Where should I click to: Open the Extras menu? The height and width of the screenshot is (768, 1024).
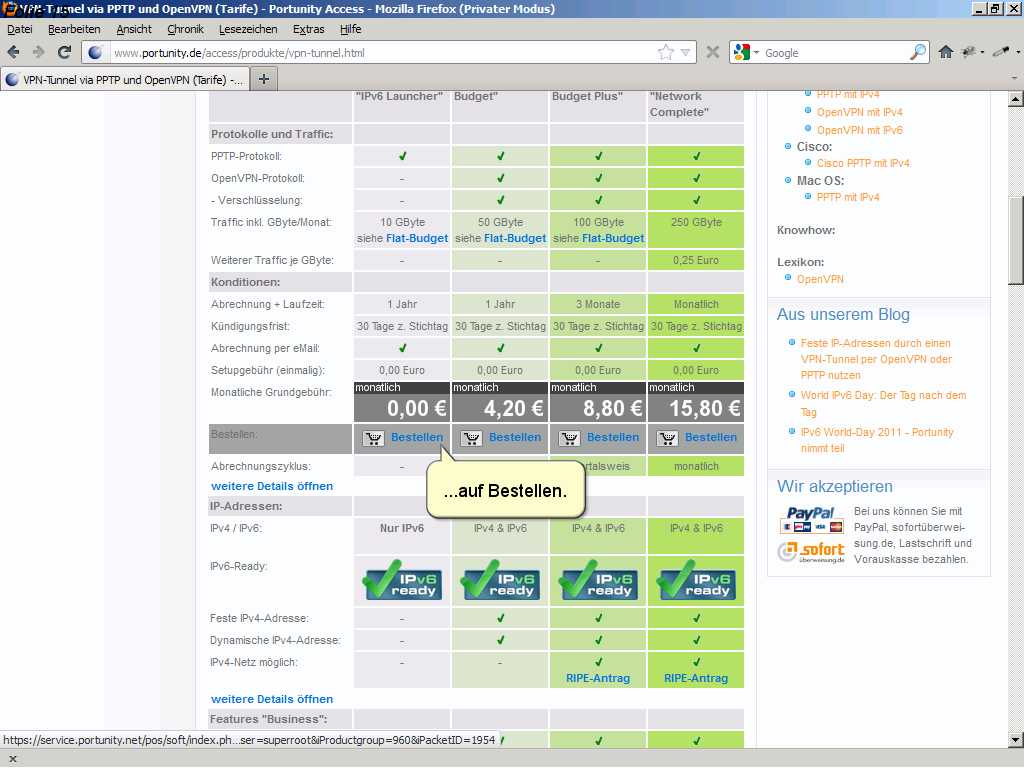(x=308, y=29)
